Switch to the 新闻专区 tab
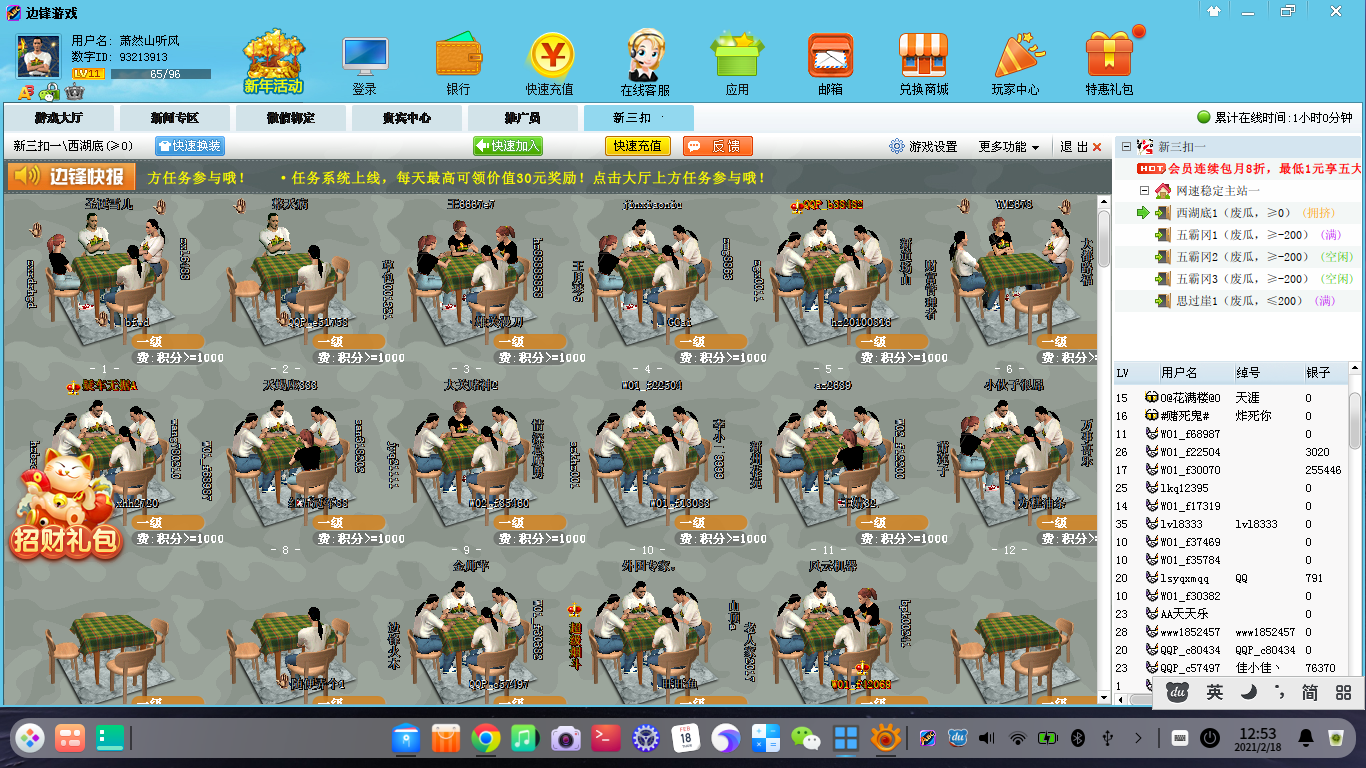The width and height of the screenshot is (1366, 768). pyautogui.click(x=175, y=118)
